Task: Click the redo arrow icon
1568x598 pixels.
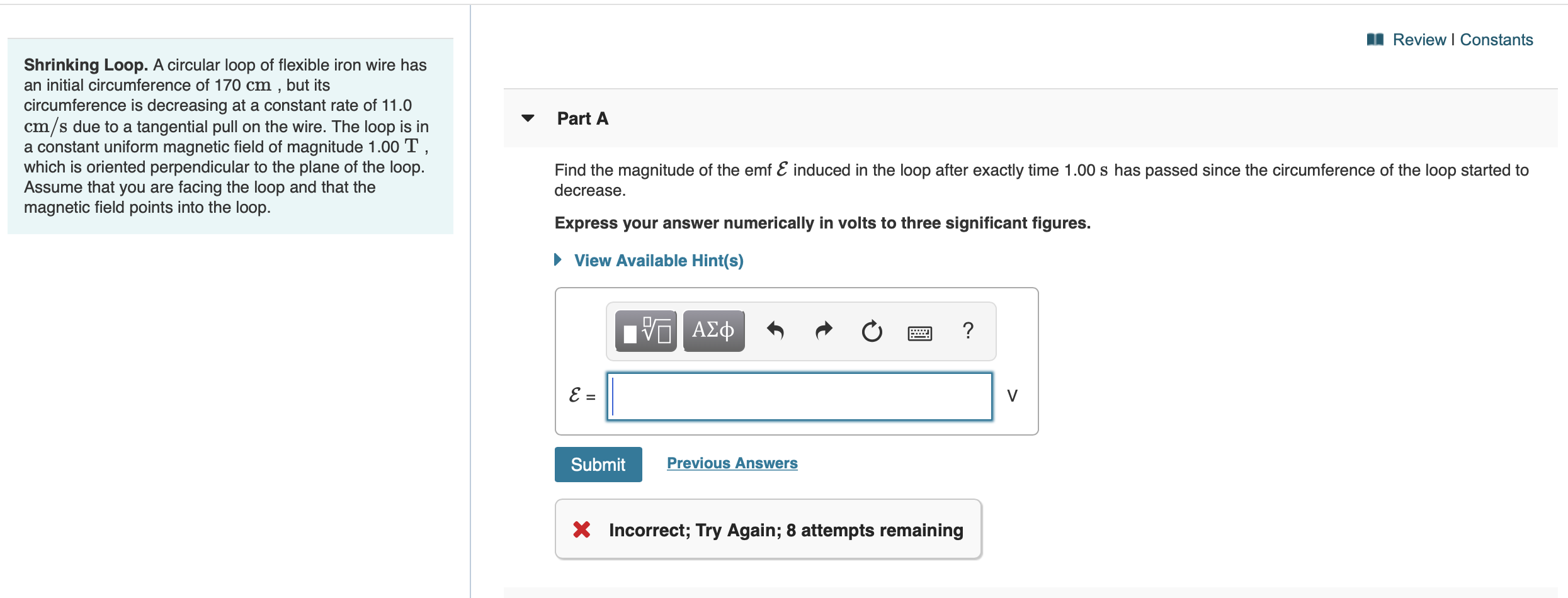Action: pyautogui.click(x=824, y=330)
